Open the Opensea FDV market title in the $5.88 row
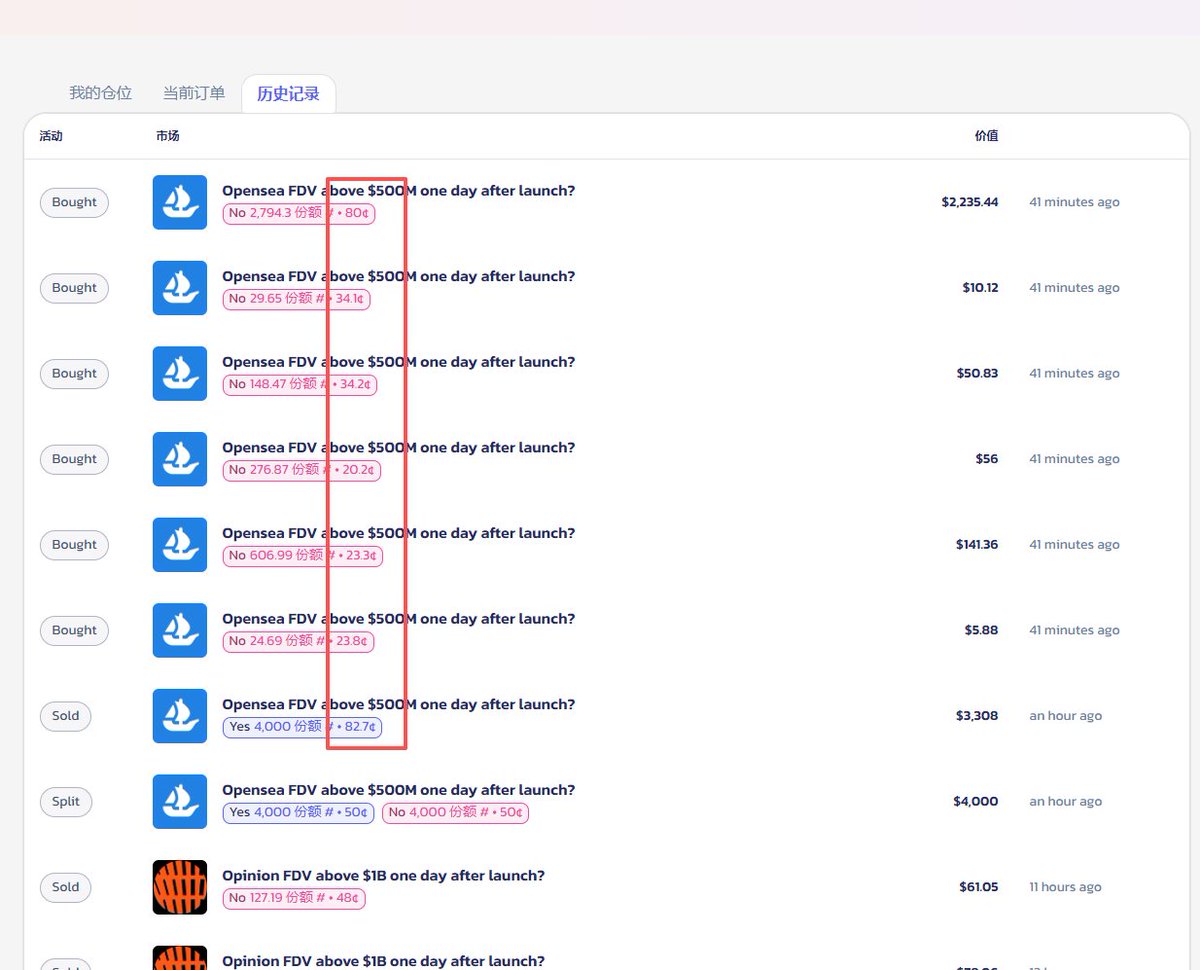Image resolution: width=1200 pixels, height=970 pixels. click(x=398, y=619)
